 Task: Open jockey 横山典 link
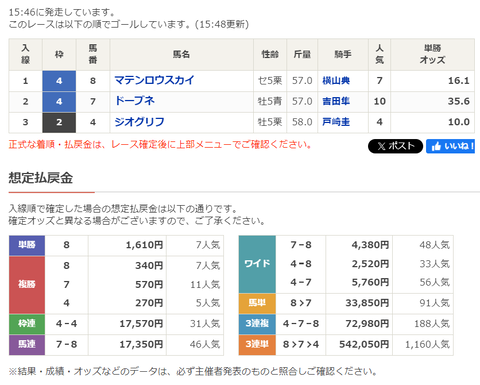click(x=336, y=81)
